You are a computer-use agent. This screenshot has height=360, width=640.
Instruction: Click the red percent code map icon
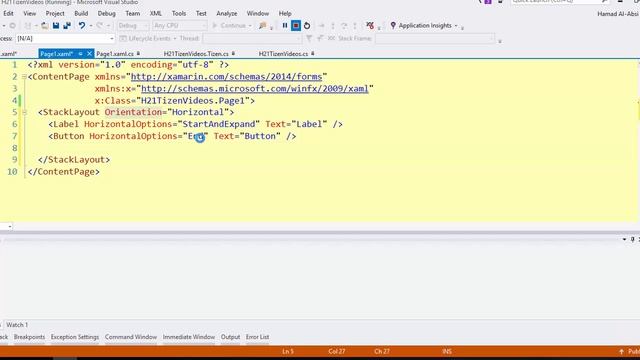click(370, 26)
